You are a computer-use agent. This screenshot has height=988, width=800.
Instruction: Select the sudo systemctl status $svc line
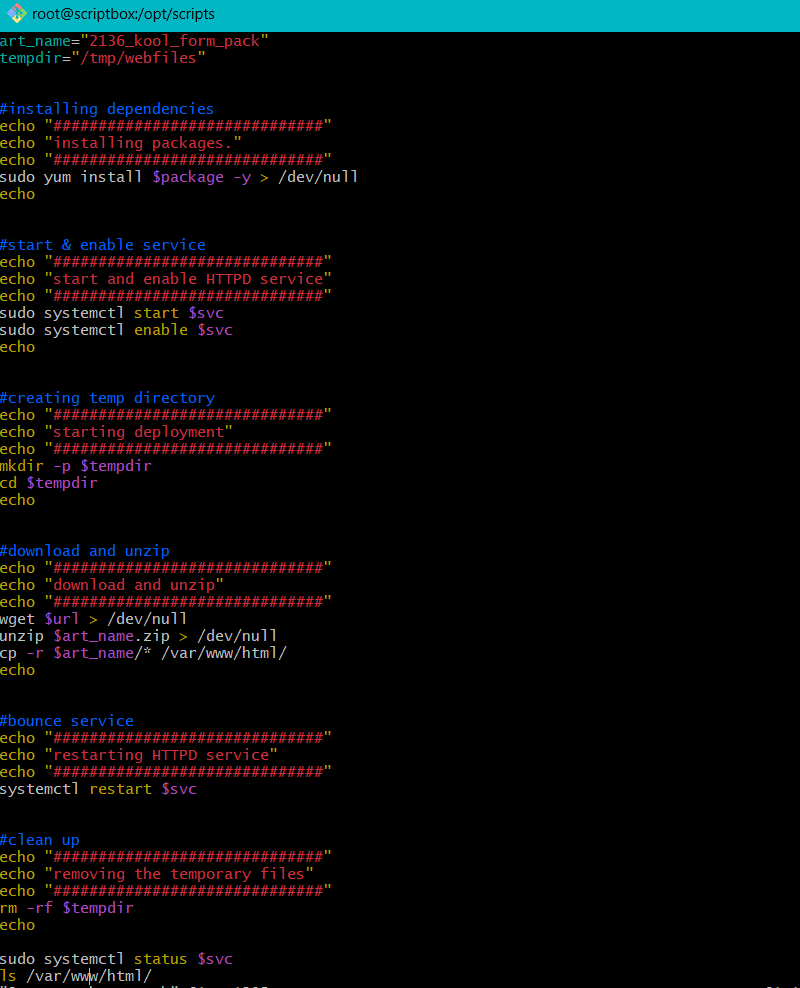pos(115,958)
